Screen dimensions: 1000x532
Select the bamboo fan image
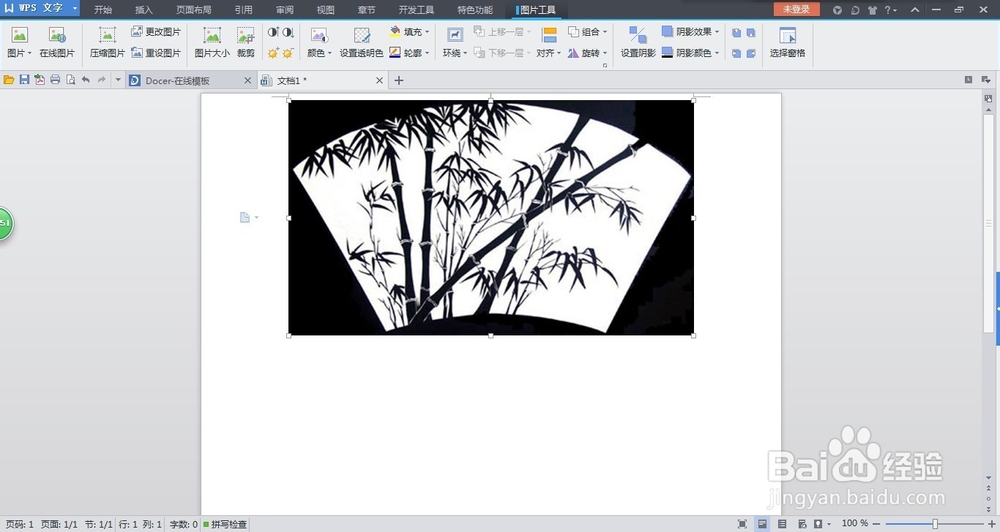click(x=491, y=218)
